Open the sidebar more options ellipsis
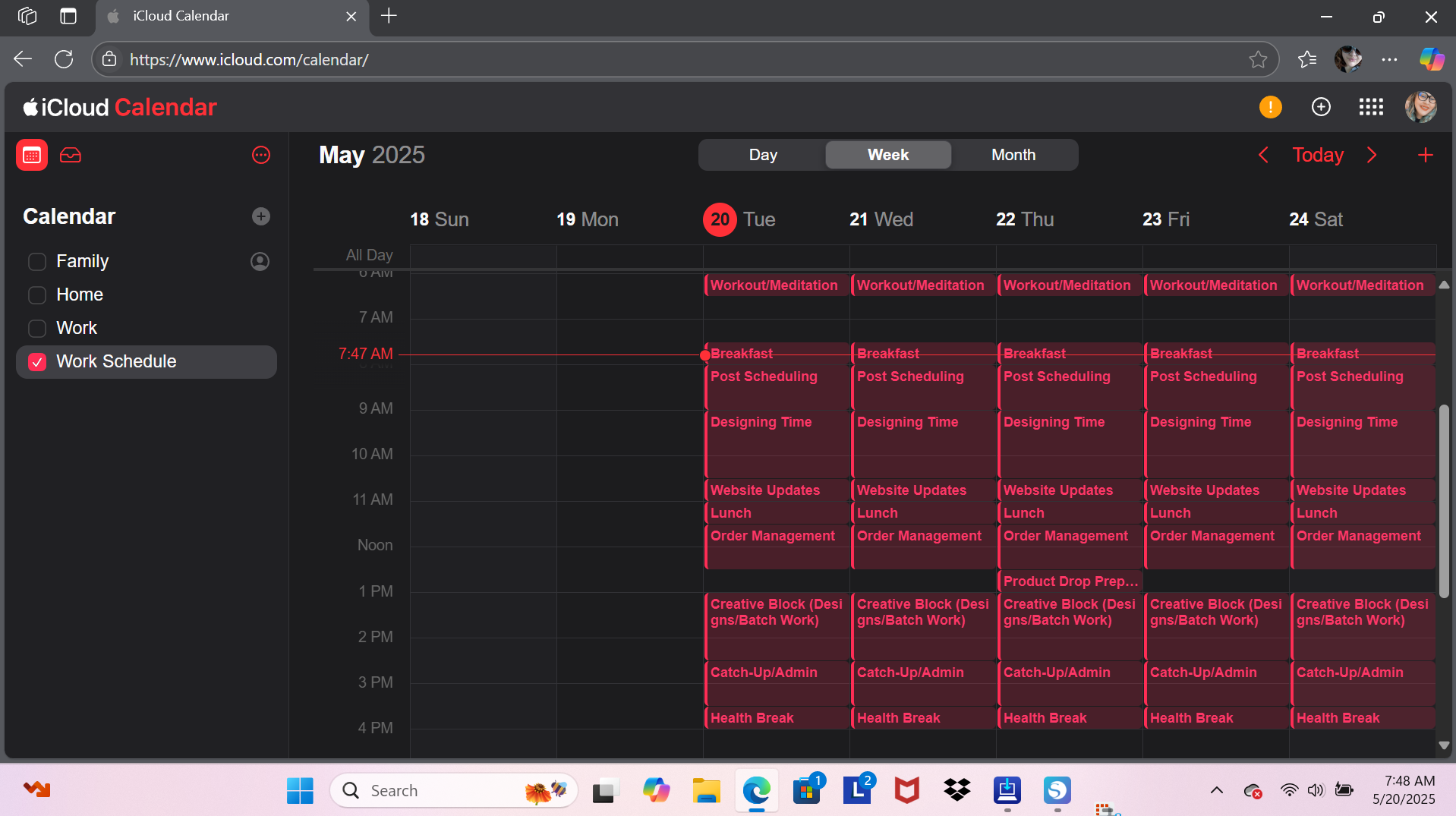The height and width of the screenshot is (816, 1456). (260, 156)
